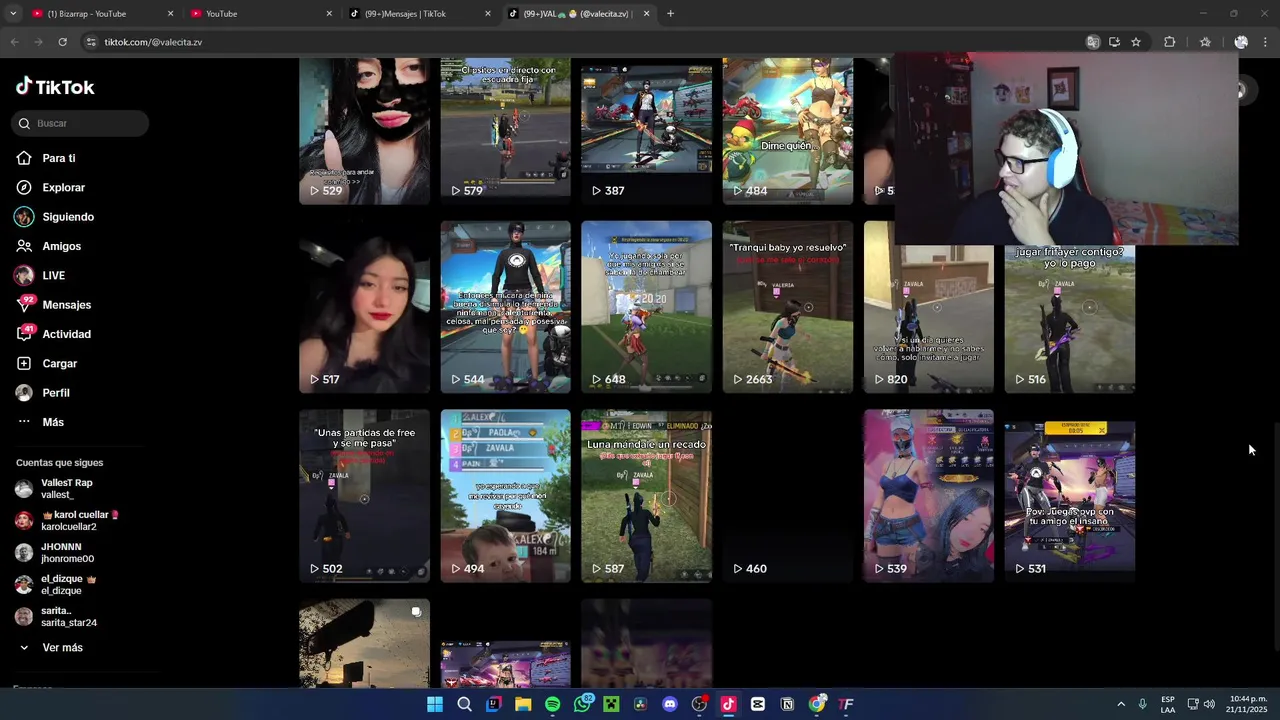This screenshot has height=720, width=1280.
Task: Open the tab search dropdown
Action: 11,14
